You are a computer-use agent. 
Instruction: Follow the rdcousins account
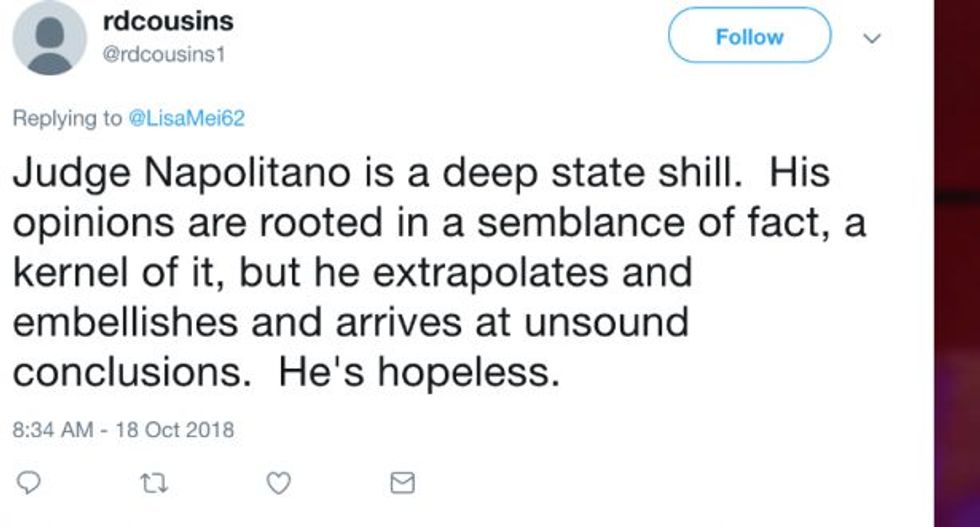(x=749, y=36)
